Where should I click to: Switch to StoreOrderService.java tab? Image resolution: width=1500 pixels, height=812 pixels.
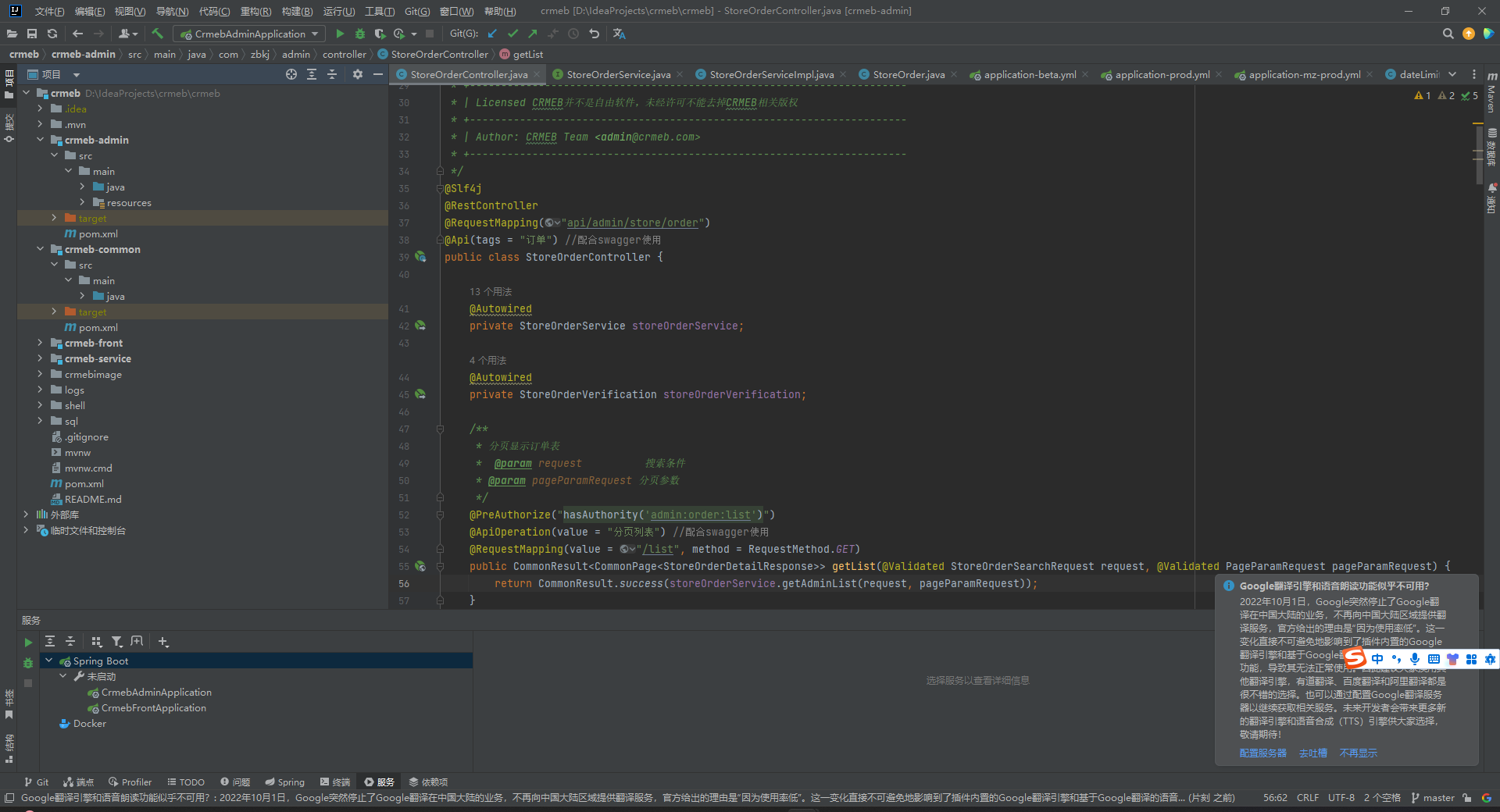618,74
